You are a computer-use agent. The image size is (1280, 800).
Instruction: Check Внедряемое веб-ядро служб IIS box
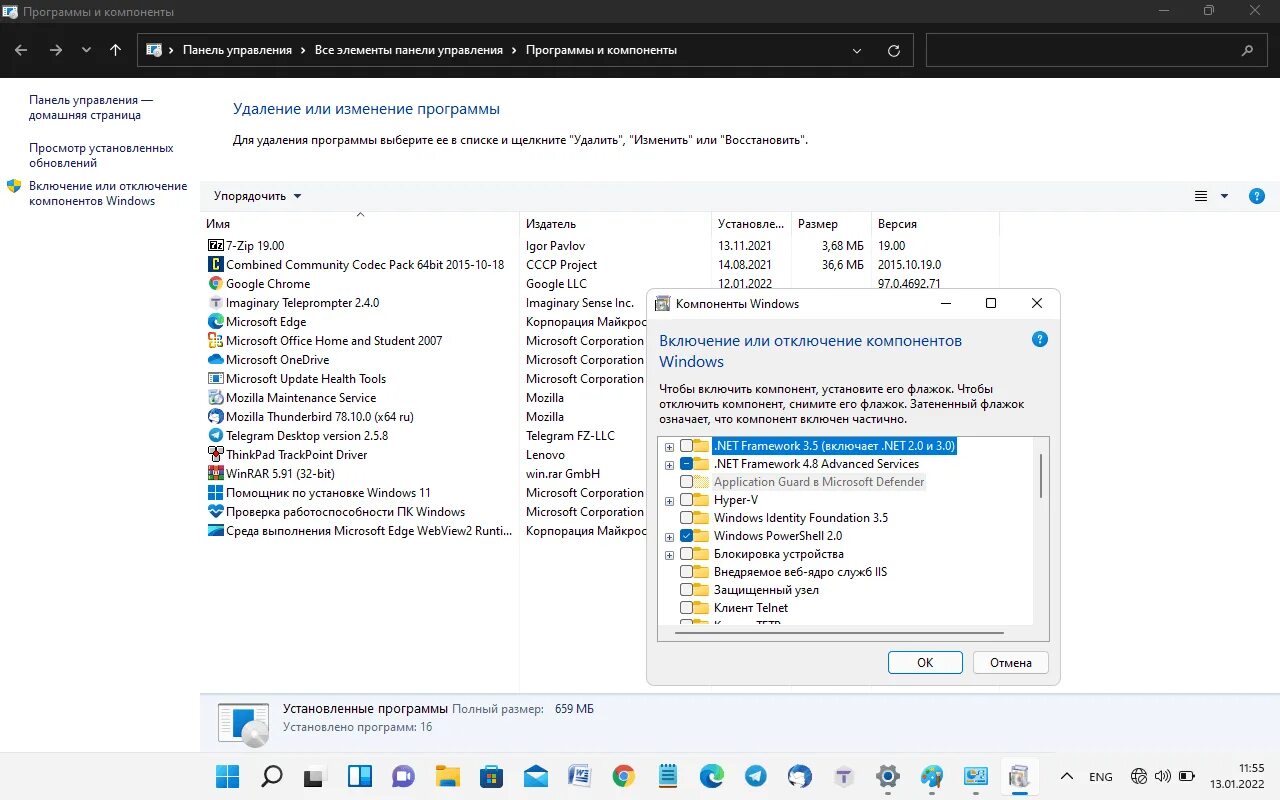click(686, 572)
